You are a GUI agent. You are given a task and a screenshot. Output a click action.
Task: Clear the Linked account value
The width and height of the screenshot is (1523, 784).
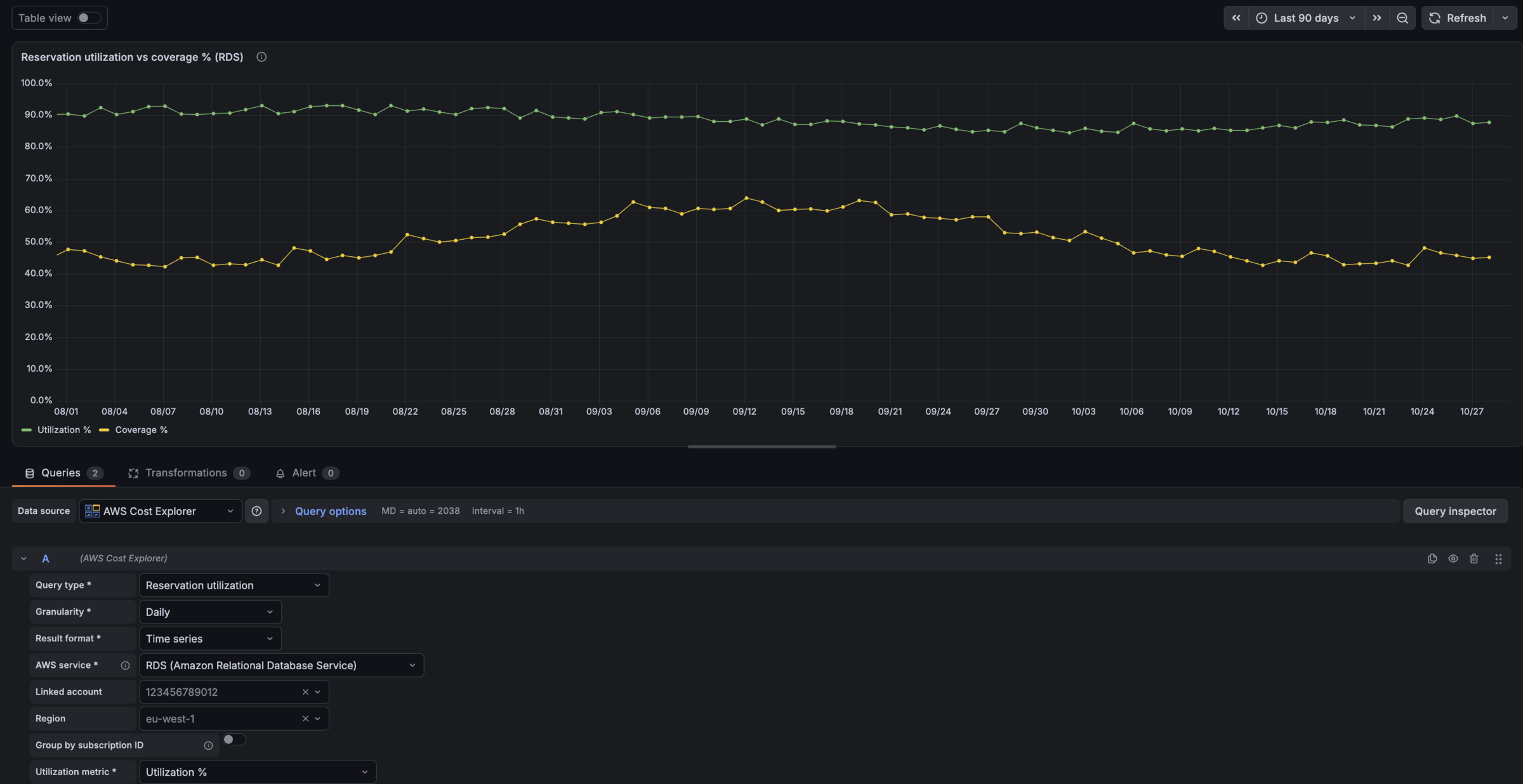pyautogui.click(x=305, y=692)
